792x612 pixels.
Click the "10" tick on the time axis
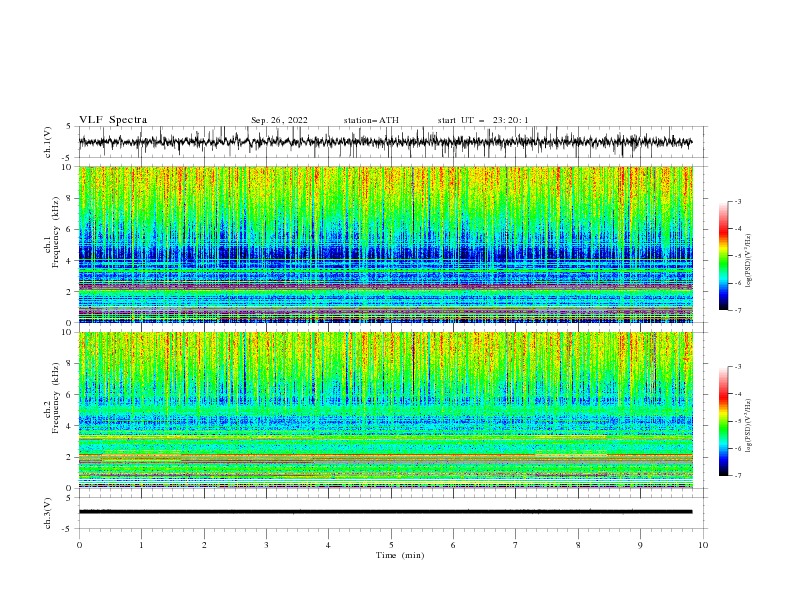coord(703,545)
